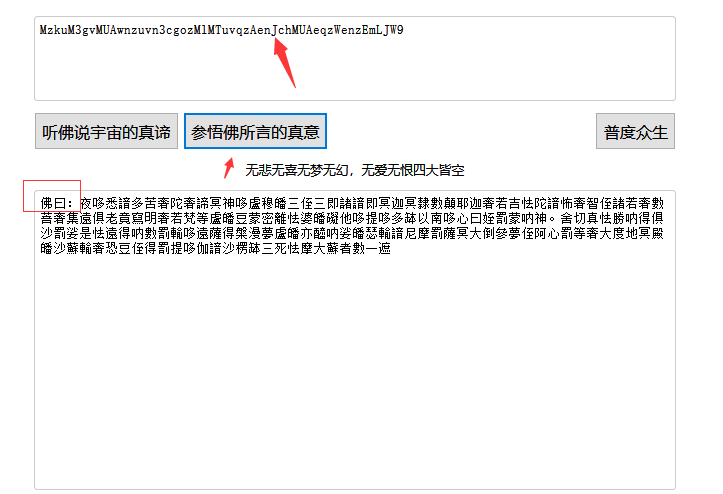Image resolution: width=723 pixels, height=494 pixels.
Task: Click the start Mzku of the encoded string
Action: (x=53, y=30)
